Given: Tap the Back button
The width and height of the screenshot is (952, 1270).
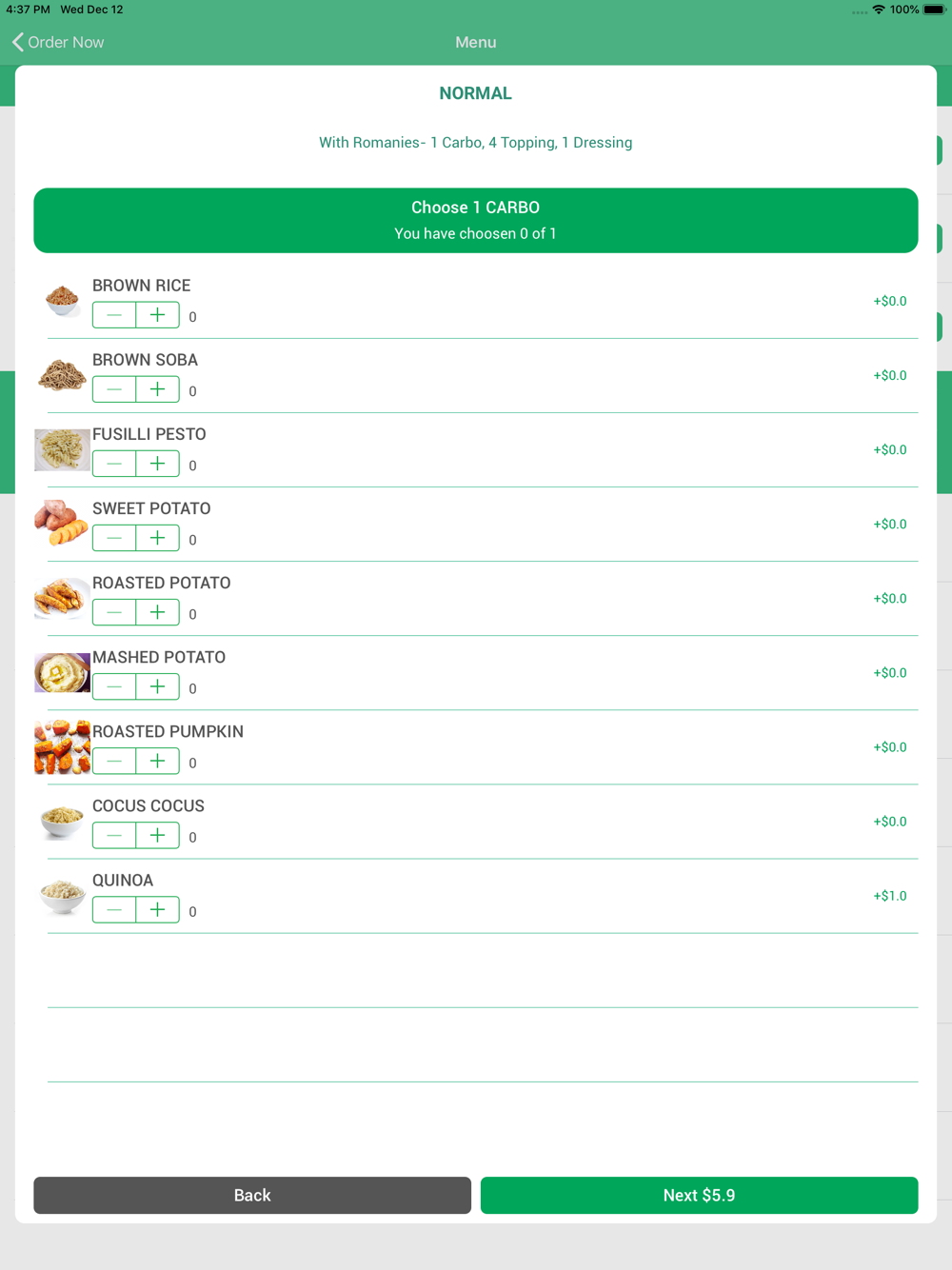Looking at the screenshot, I should (252, 1195).
